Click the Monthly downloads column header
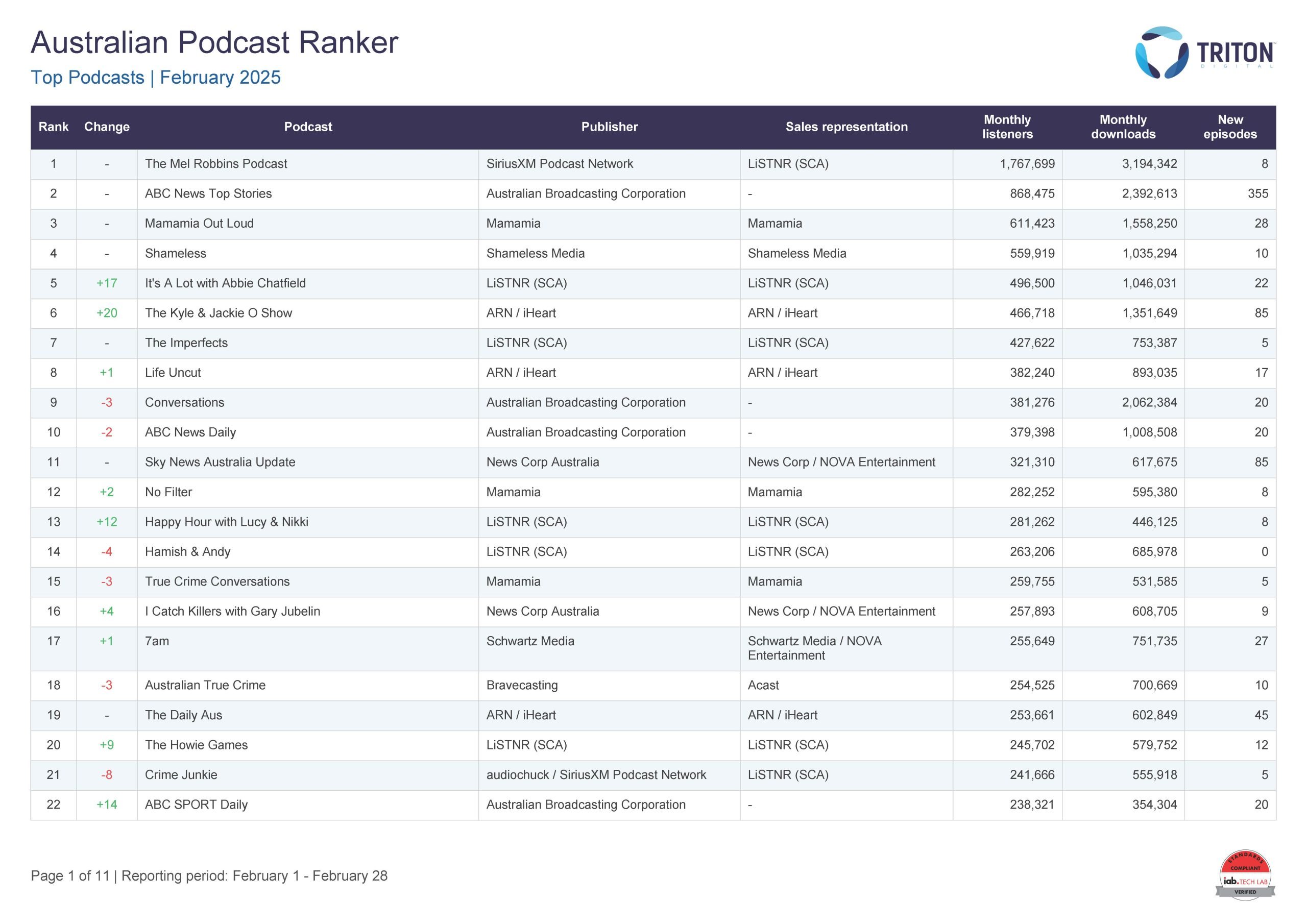Screen dimensions: 1307x924 pos(1123,127)
